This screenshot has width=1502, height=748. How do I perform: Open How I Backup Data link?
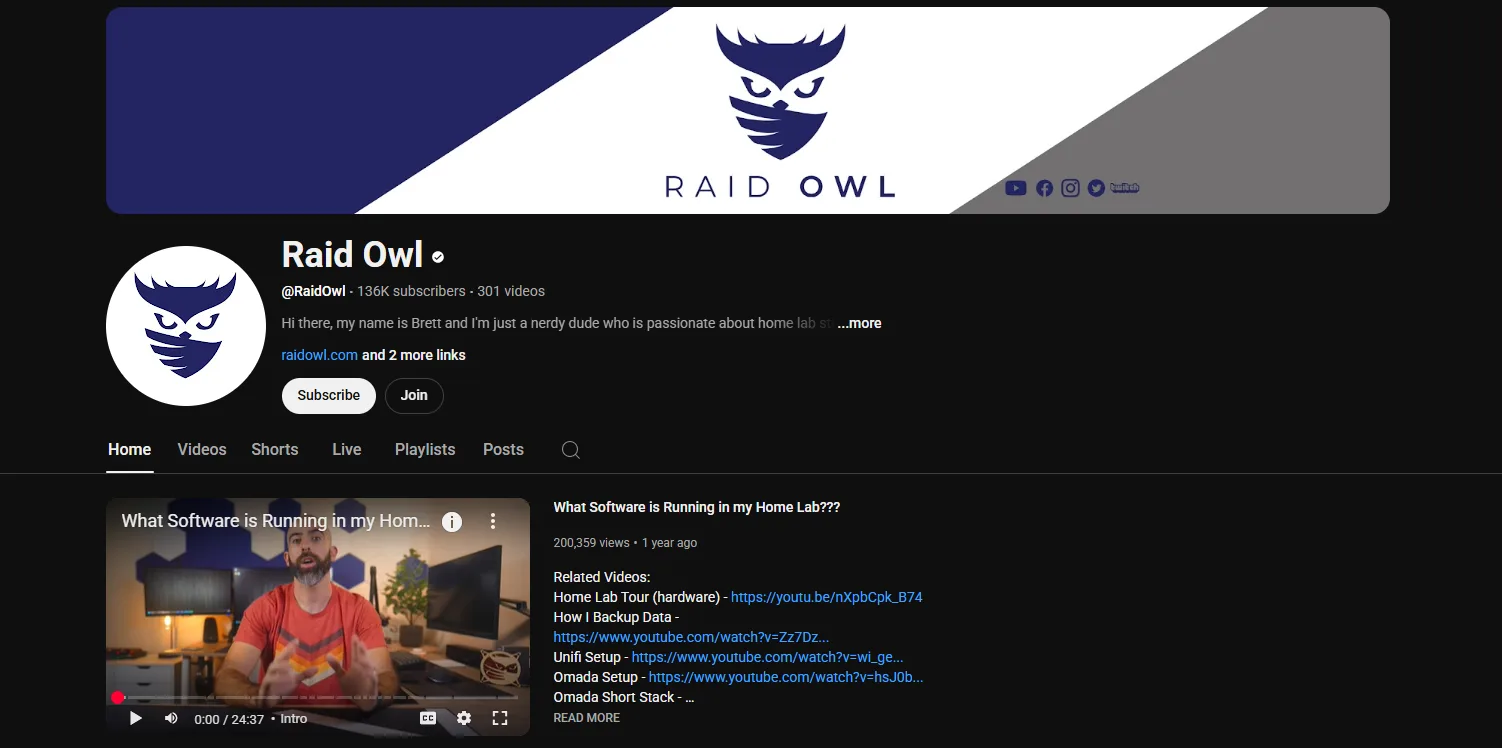click(x=691, y=637)
